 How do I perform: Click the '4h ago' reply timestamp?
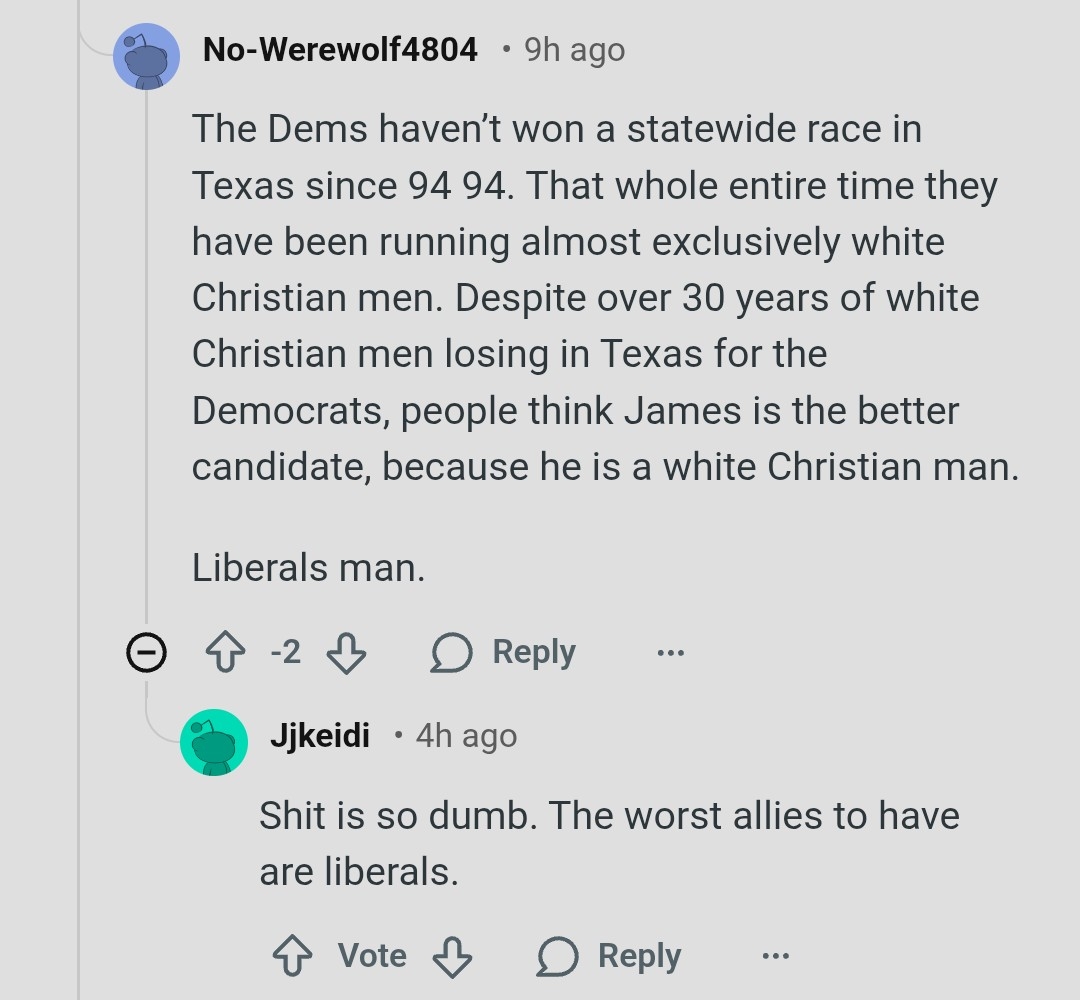[466, 736]
